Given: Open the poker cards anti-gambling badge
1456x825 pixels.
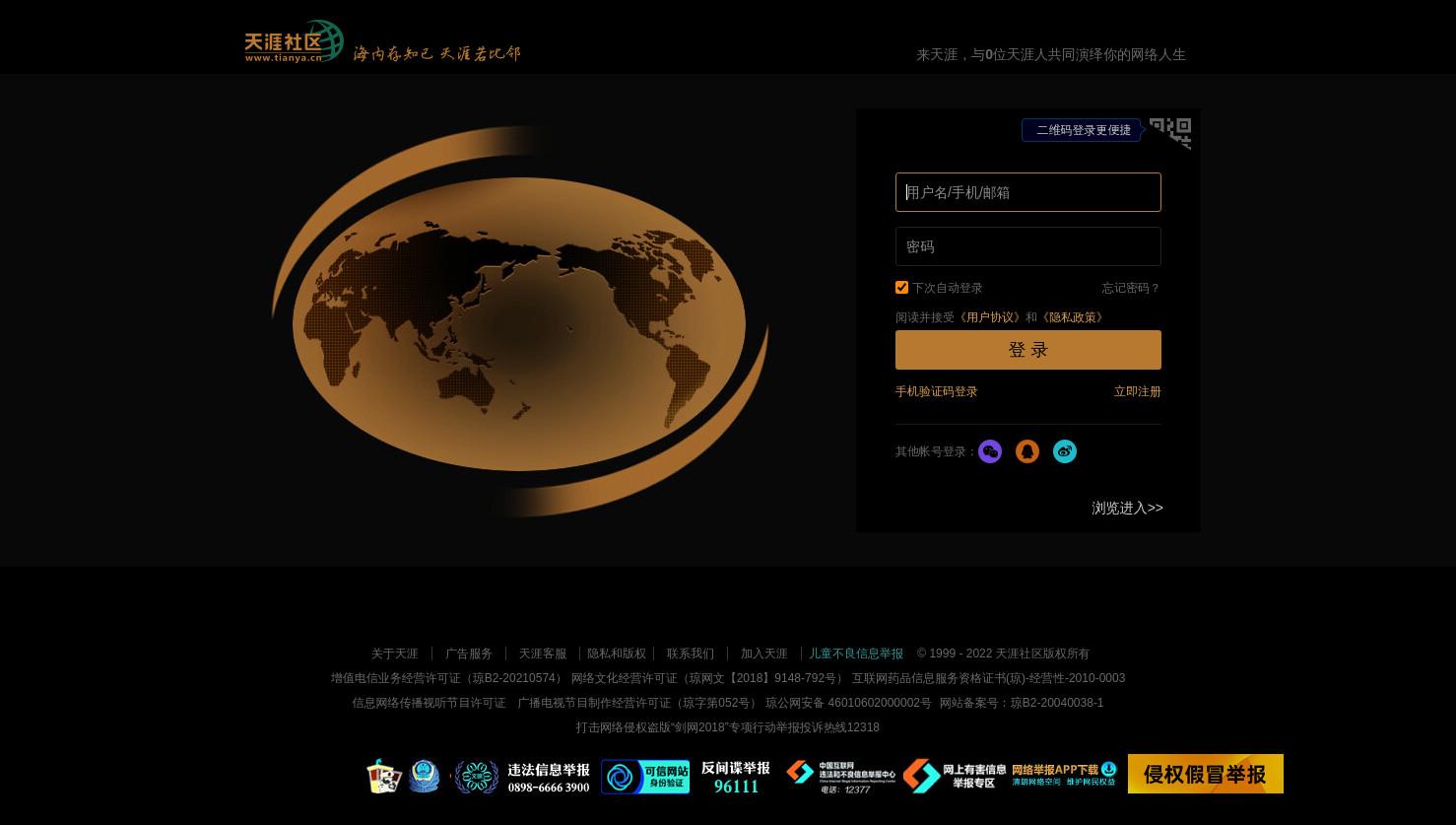Looking at the screenshot, I should (x=384, y=777).
